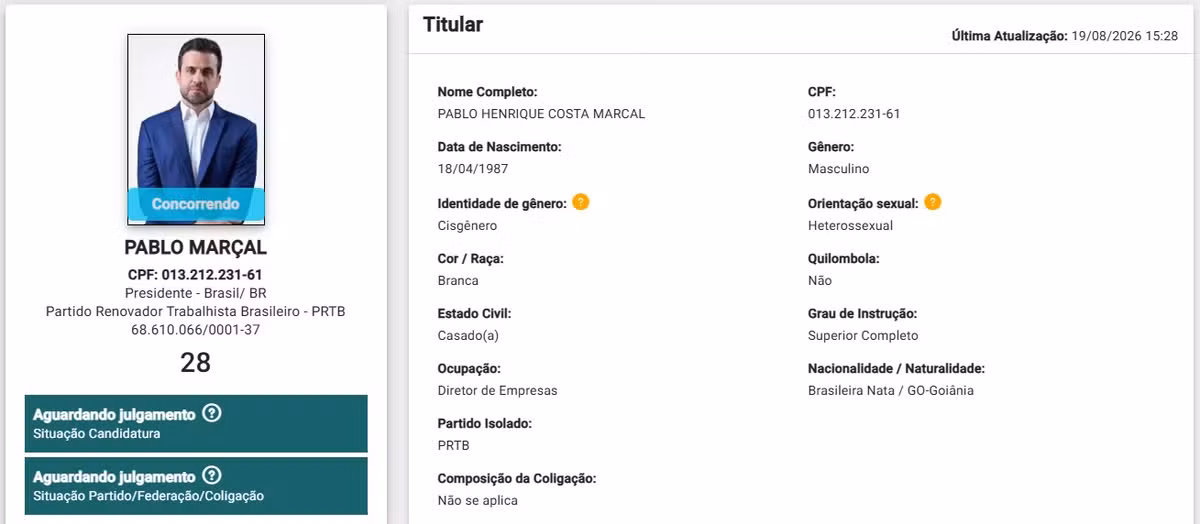Click the candidate number 28
Screen dimensions: 1200x524
(x=196, y=362)
